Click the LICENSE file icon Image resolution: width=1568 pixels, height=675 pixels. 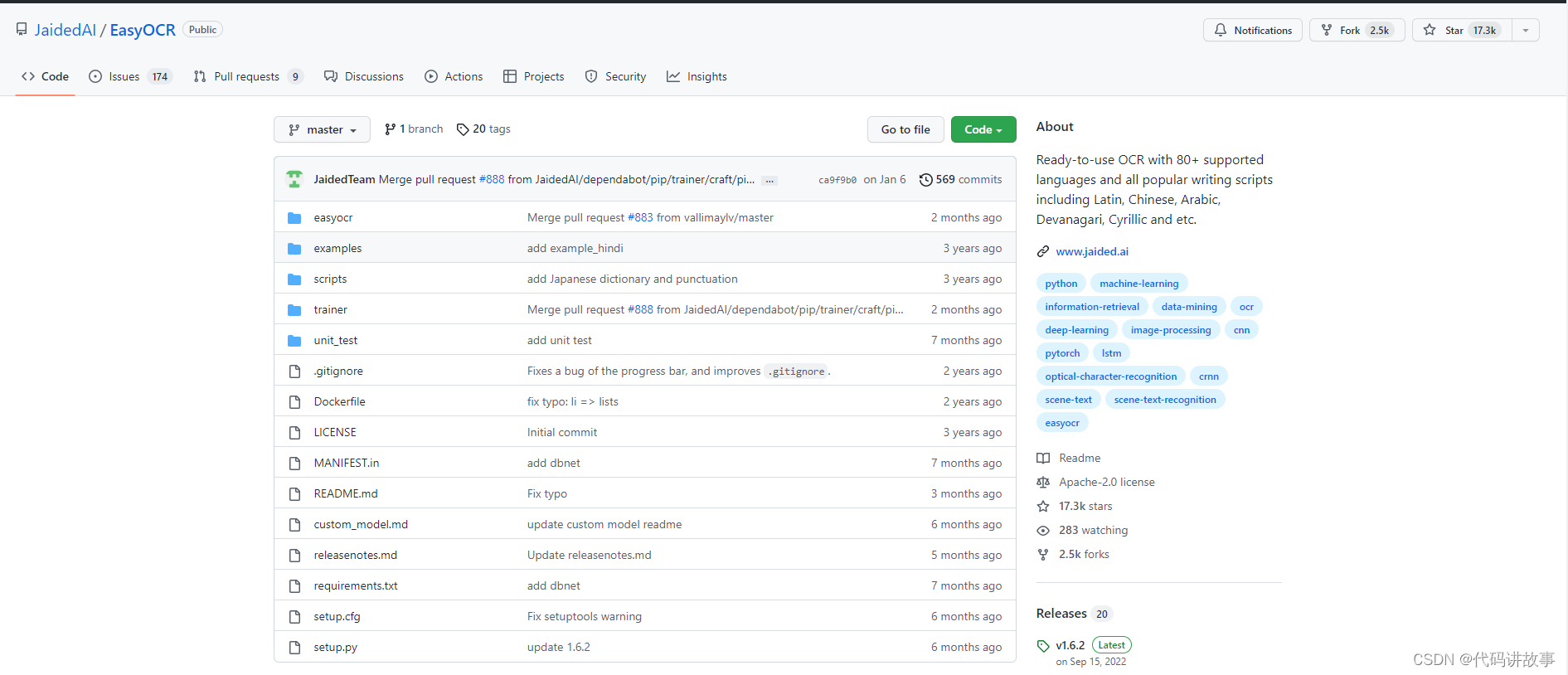click(x=294, y=433)
